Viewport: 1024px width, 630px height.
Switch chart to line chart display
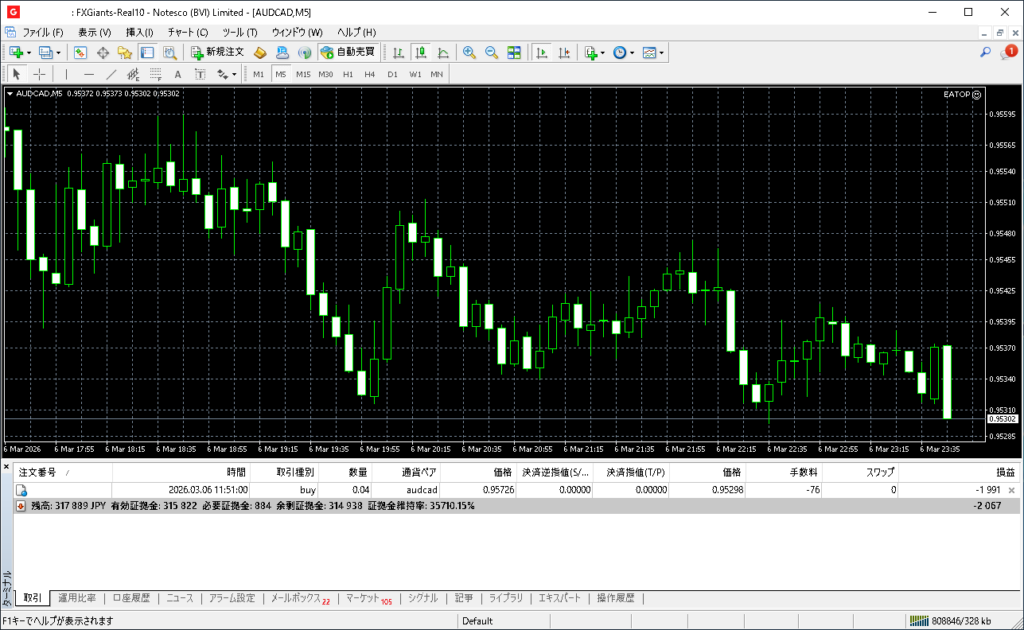(441, 52)
